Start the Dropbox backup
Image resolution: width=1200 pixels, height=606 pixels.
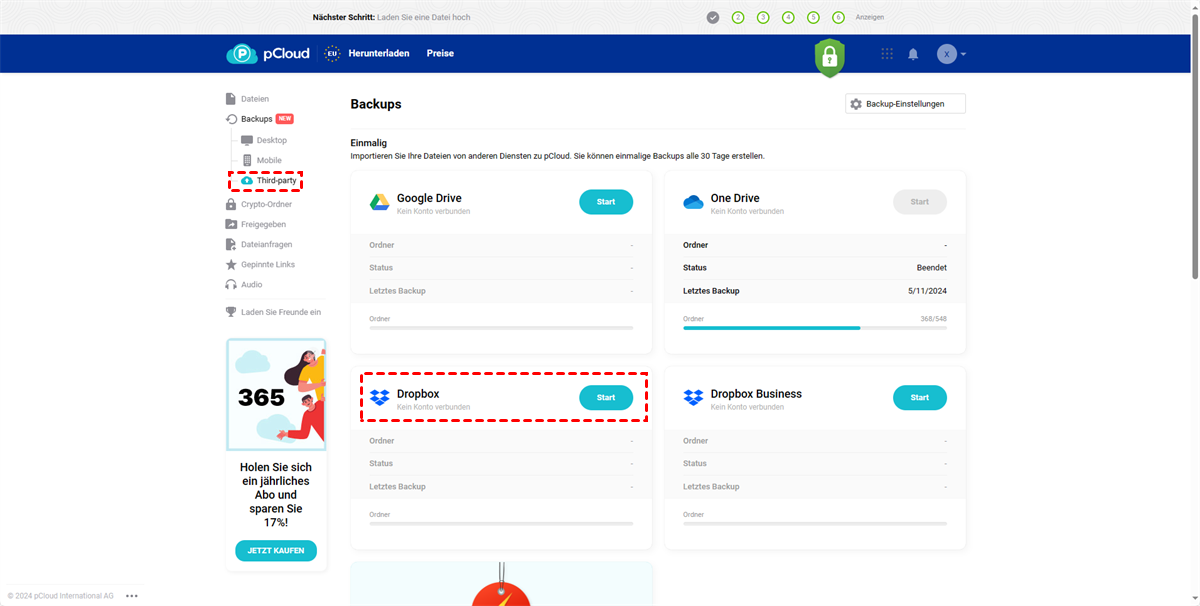[606, 398]
